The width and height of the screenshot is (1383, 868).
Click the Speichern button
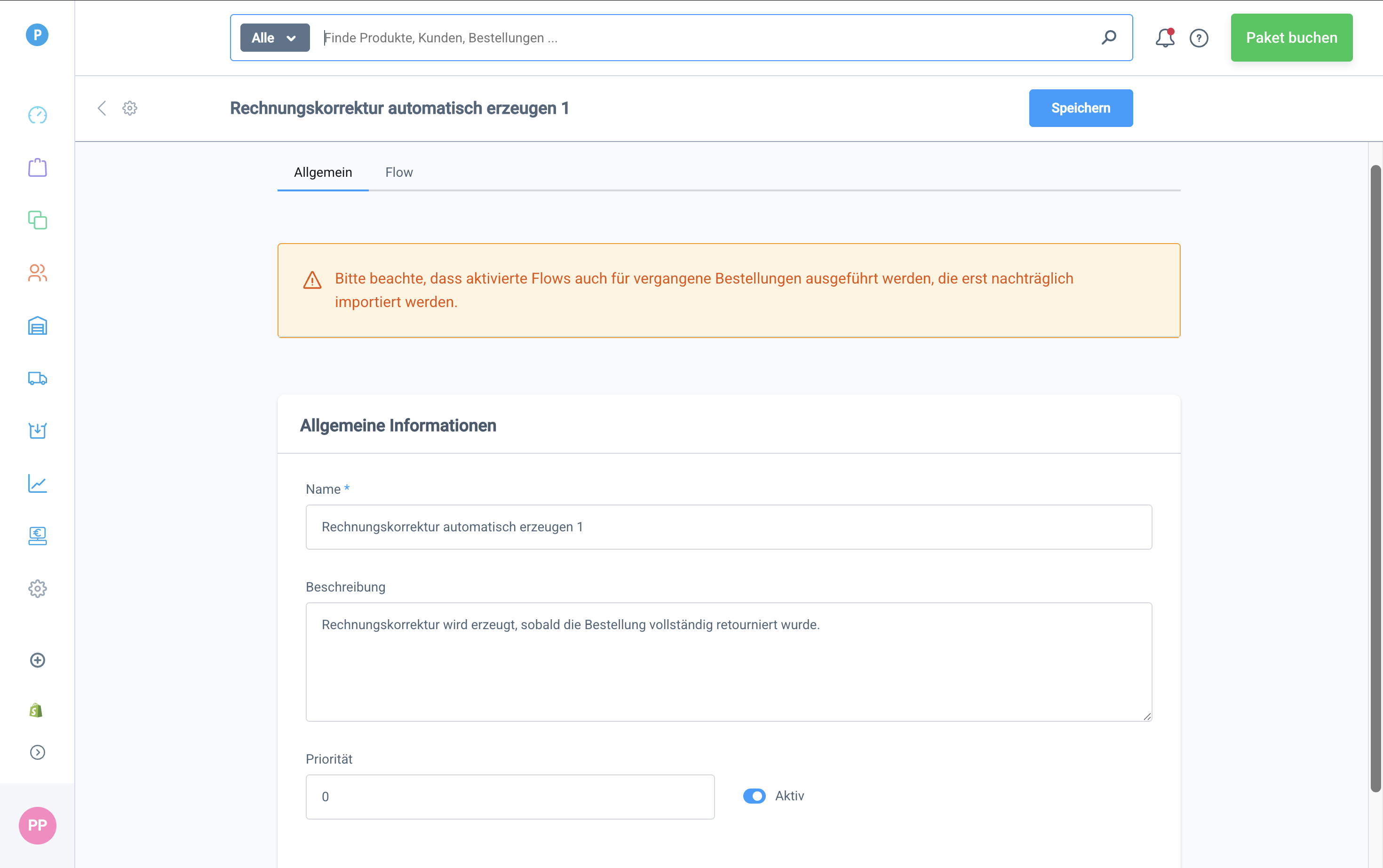(1081, 108)
